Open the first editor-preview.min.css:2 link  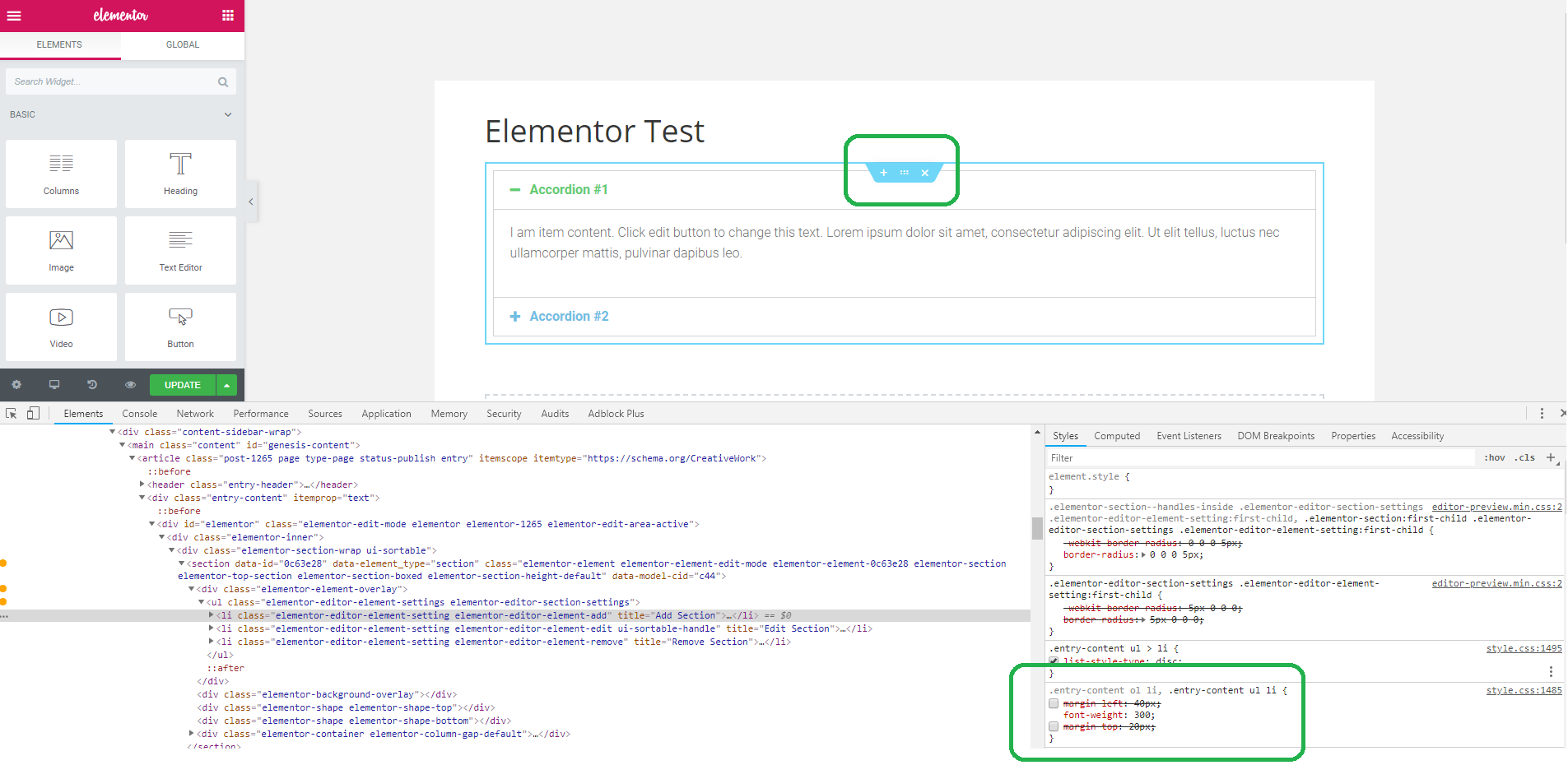1496,507
